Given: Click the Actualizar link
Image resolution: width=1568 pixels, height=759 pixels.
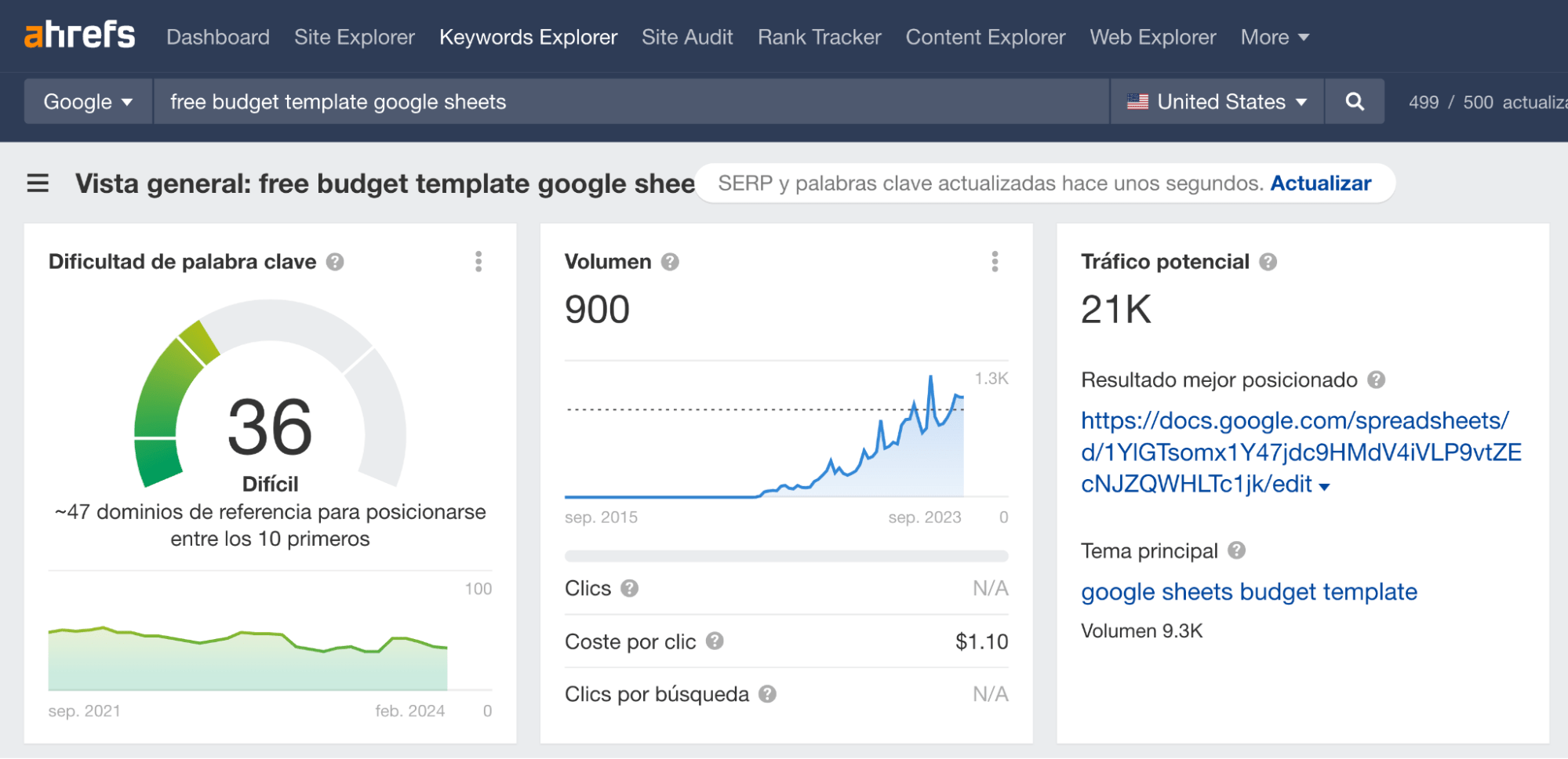Looking at the screenshot, I should (1320, 183).
